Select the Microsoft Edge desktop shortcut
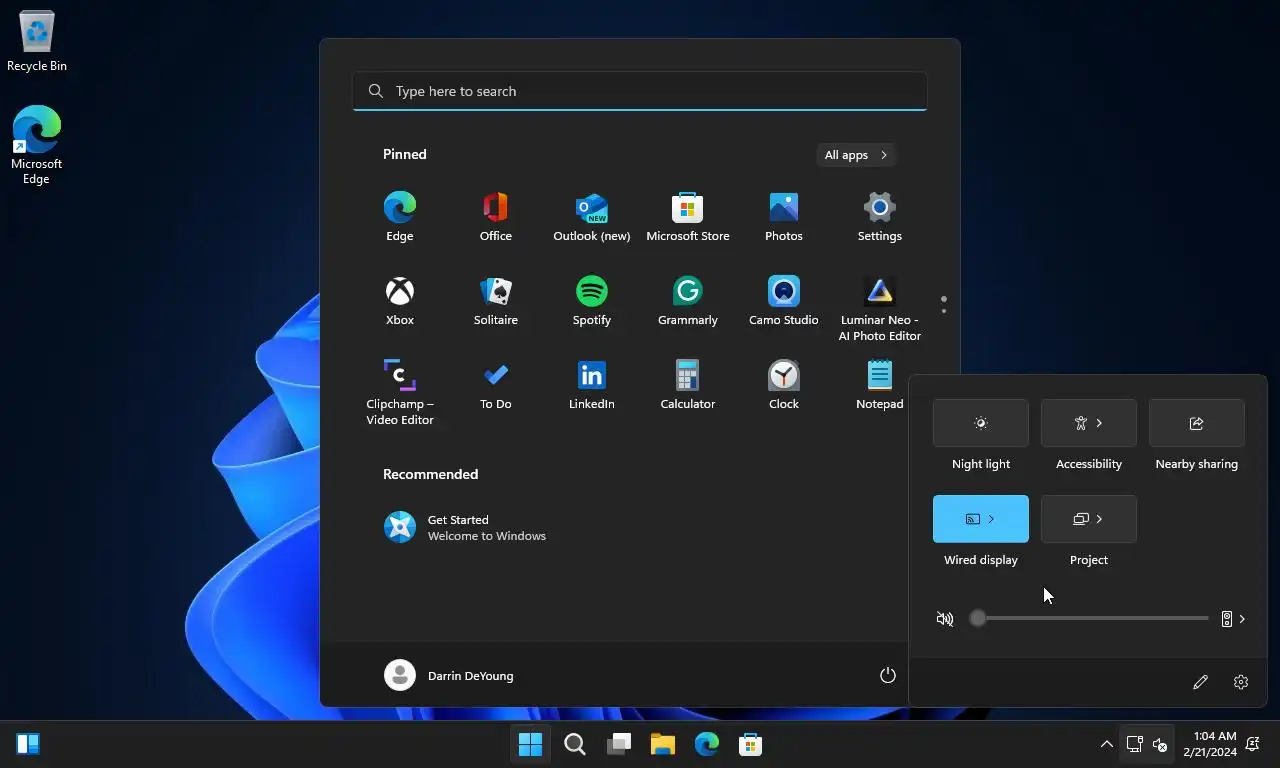1280x768 pixels. pyautogui.click(x=36, y=145)
